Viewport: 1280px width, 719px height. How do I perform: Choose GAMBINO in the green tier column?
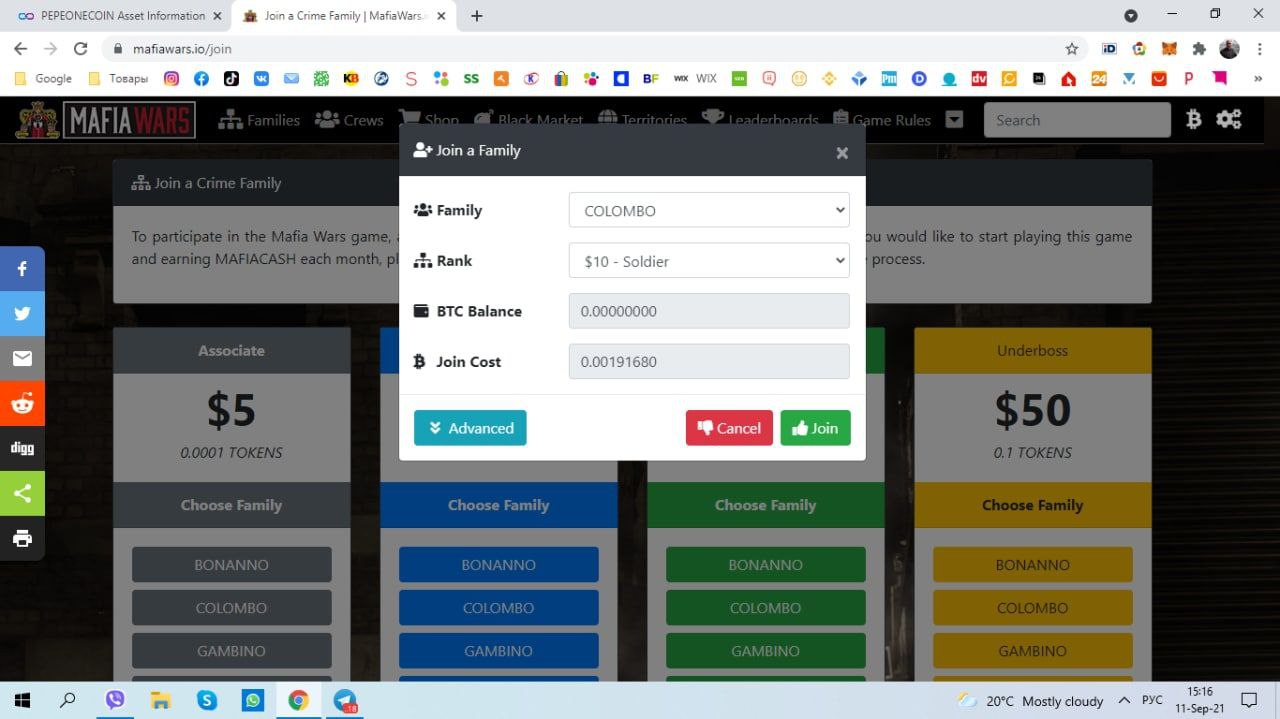[765, 650]
